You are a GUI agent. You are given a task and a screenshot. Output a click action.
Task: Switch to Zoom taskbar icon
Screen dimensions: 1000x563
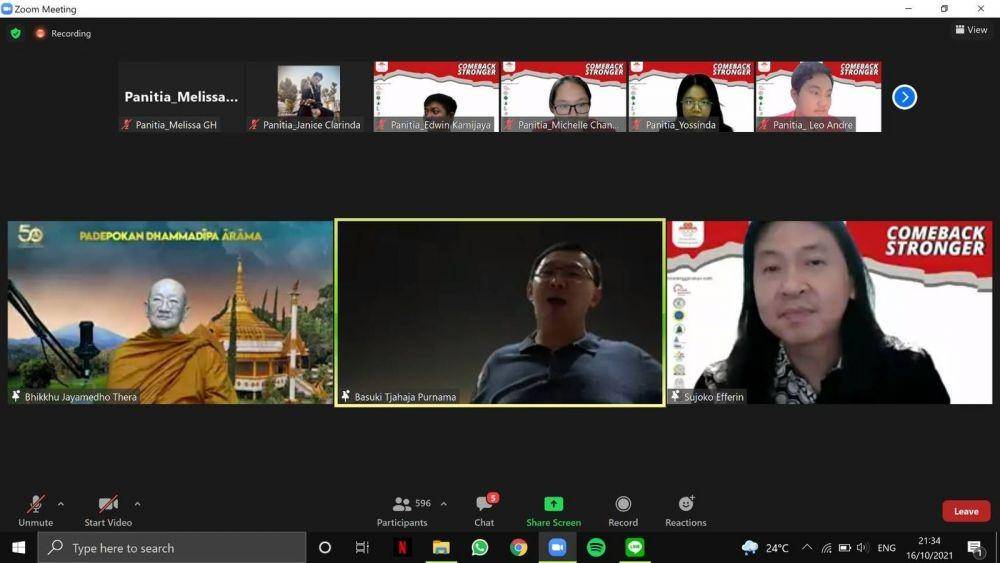tap(557, 548)
